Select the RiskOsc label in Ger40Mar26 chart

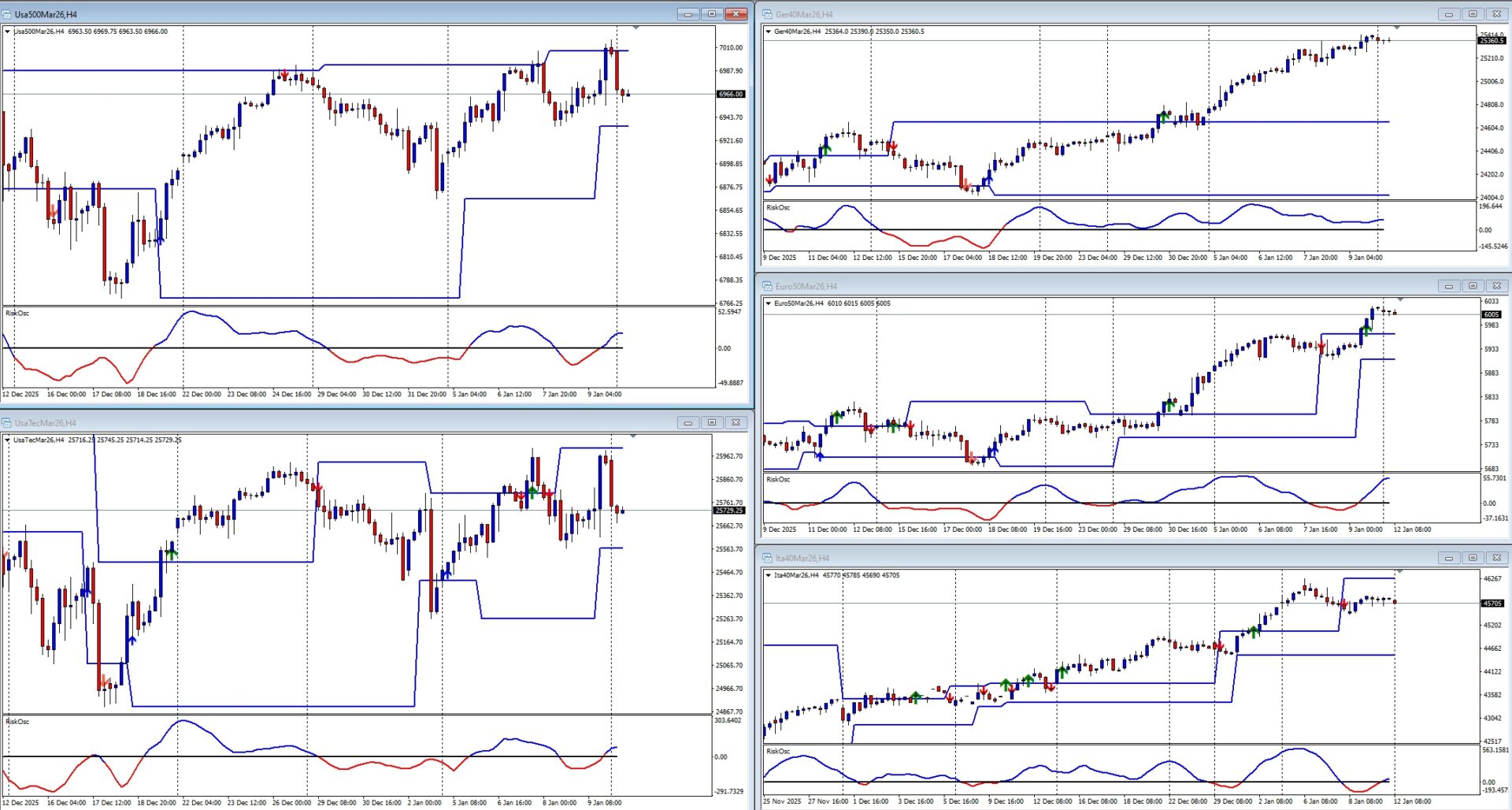tap(778, 208)
